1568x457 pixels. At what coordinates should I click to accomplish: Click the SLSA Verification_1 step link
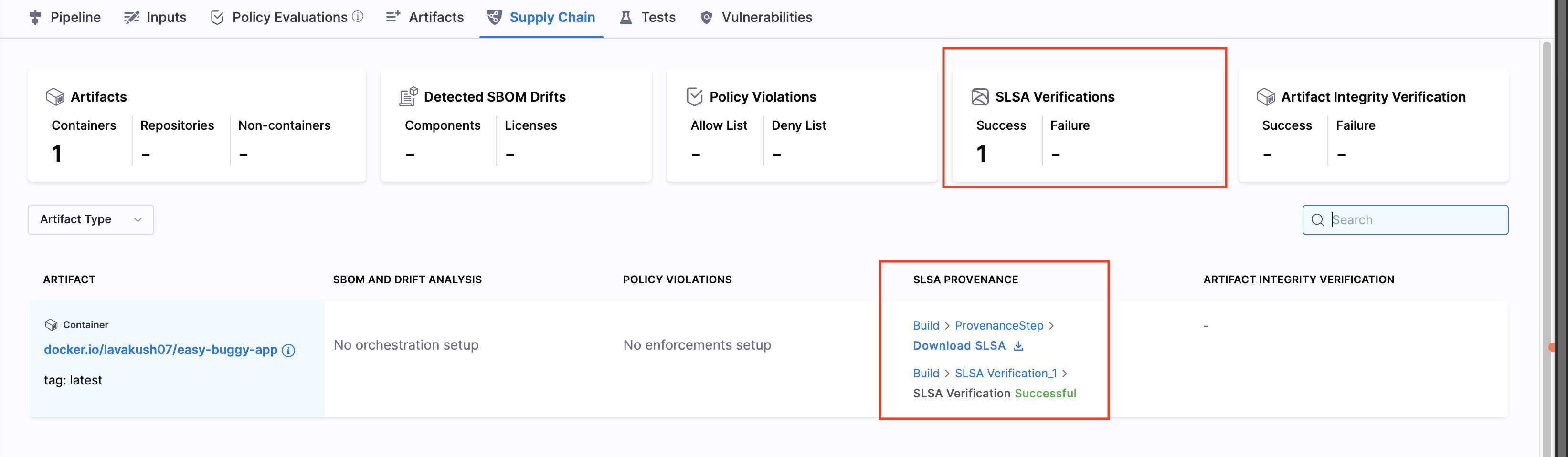(1006, 373)
